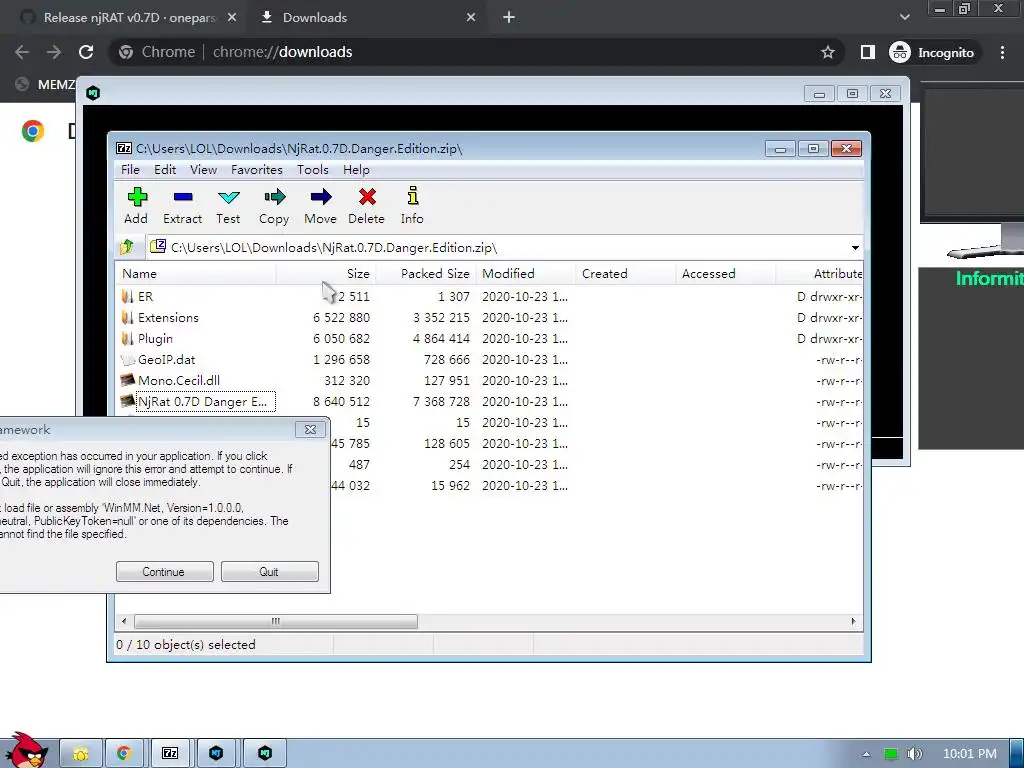Image resolution: width=1024 pixels, height=768 pixels.
Task: Expand the 7-Zip address path dropdown
Action: [x=855, y=248]
